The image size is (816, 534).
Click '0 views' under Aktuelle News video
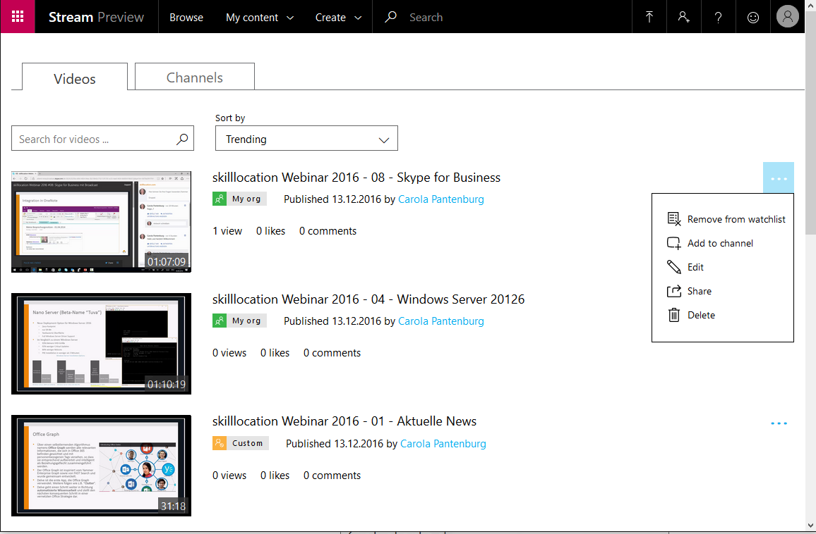click(x=230, y=475)
